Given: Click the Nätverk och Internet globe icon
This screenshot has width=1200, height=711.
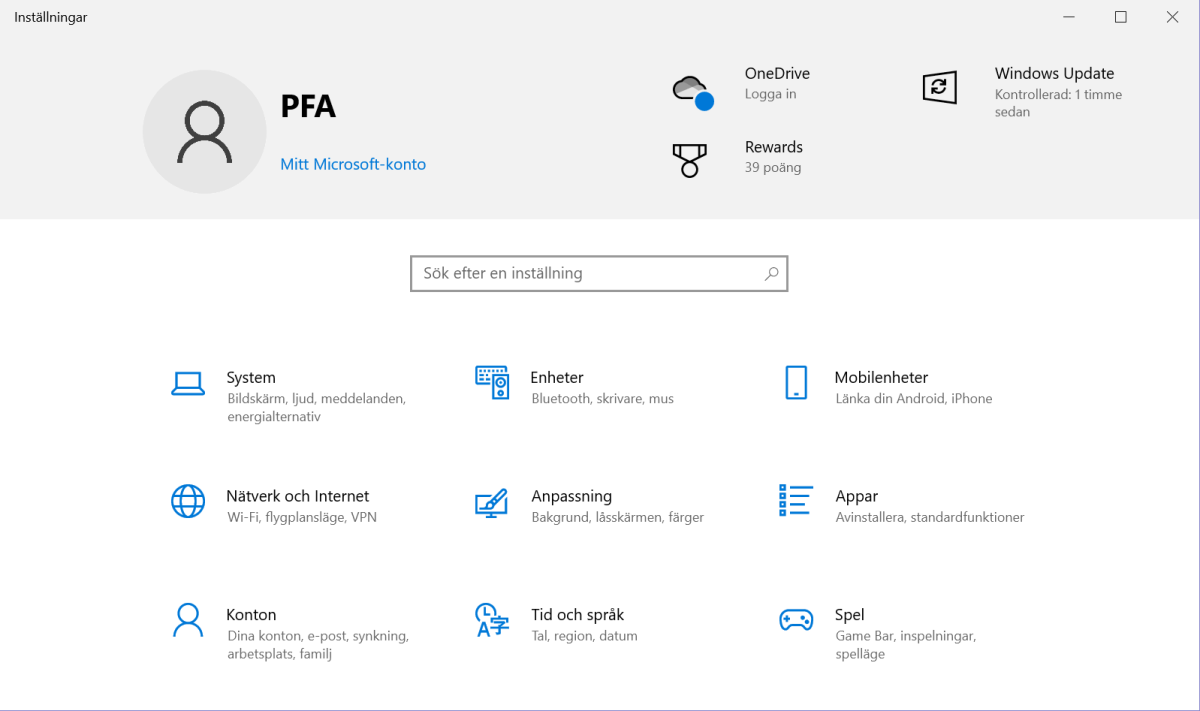Looking at the screenshot, I should [x=188, y=501].
